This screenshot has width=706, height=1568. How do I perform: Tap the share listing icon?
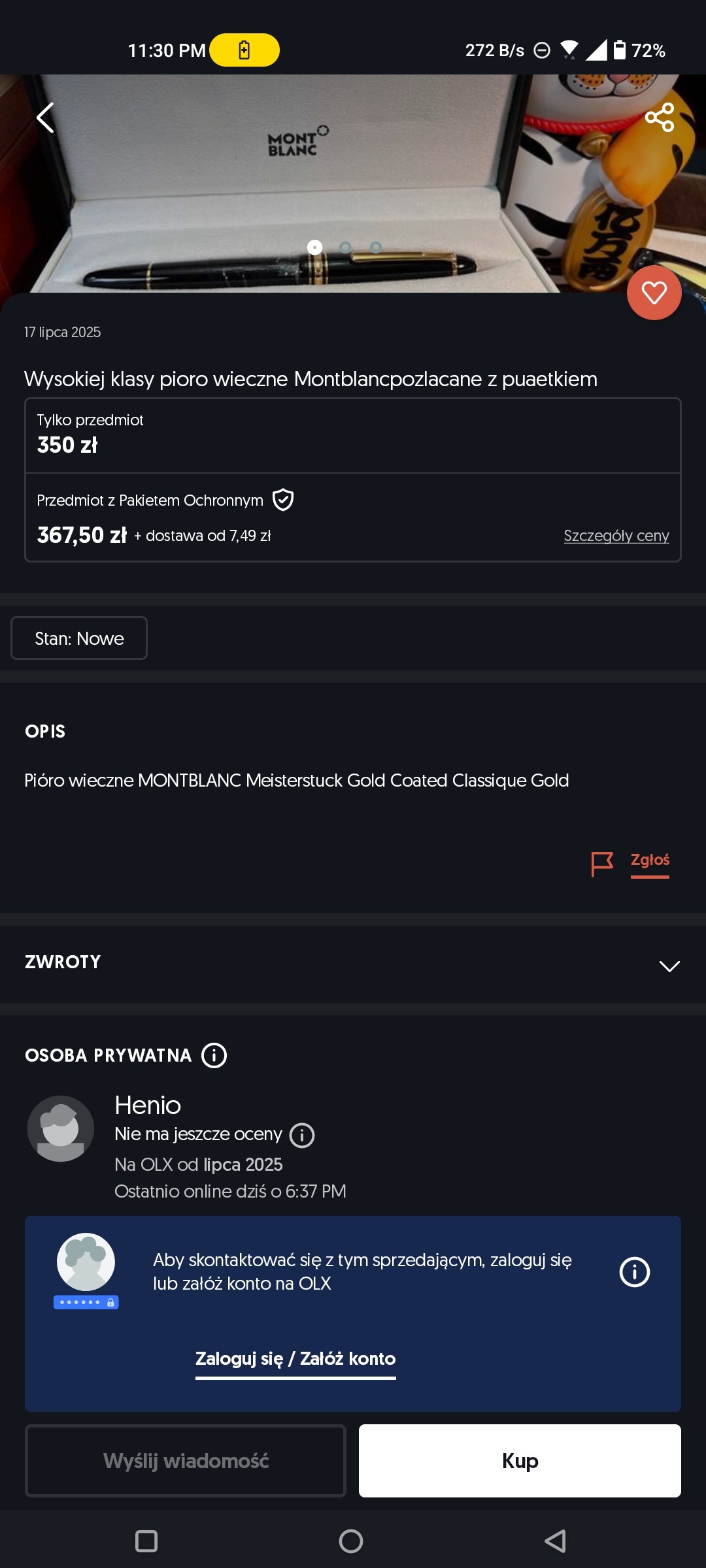coord(659,118)
